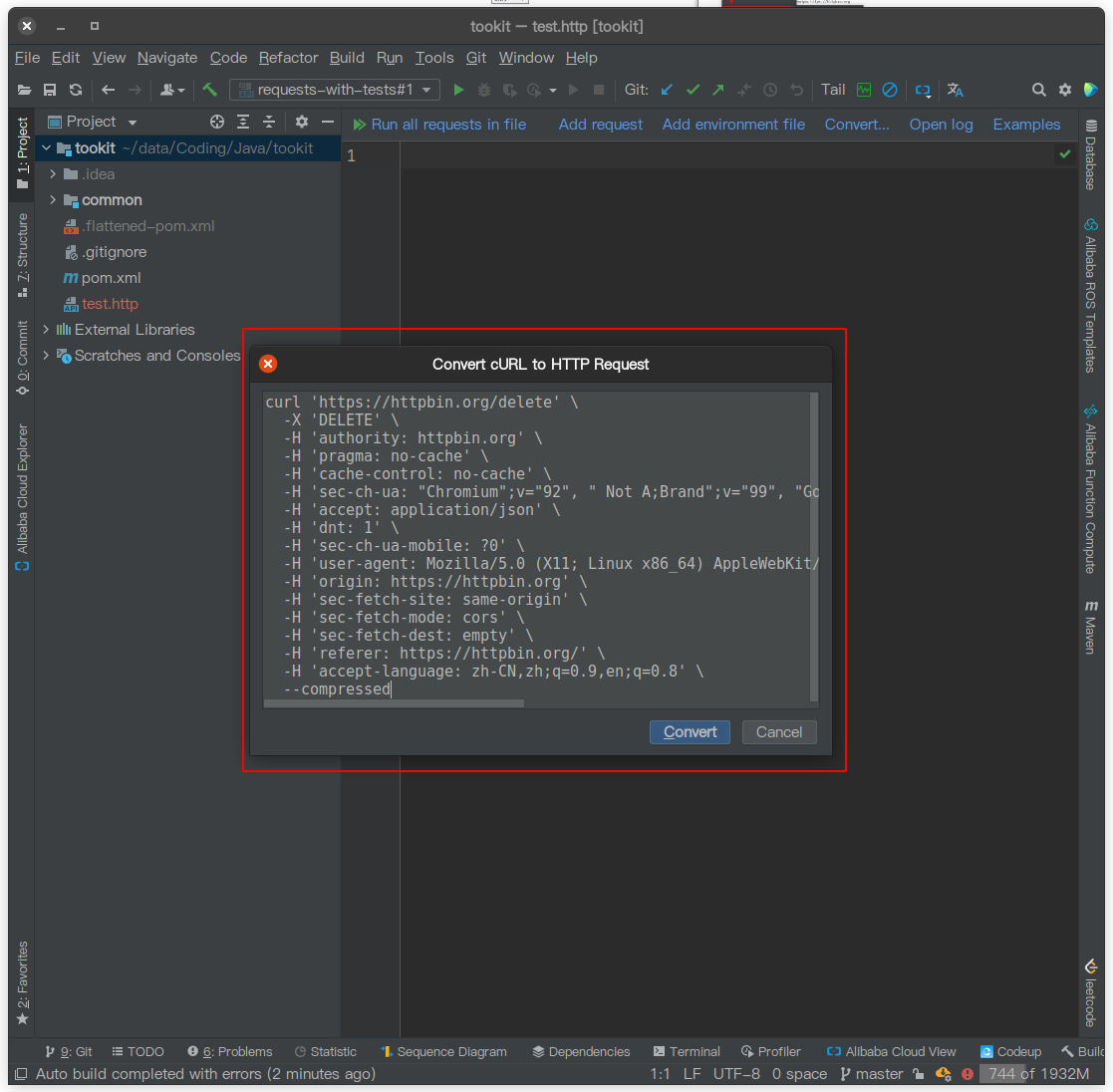Click the Examples link
The image size is (1113, 1092).
[x=1026, y=125]
